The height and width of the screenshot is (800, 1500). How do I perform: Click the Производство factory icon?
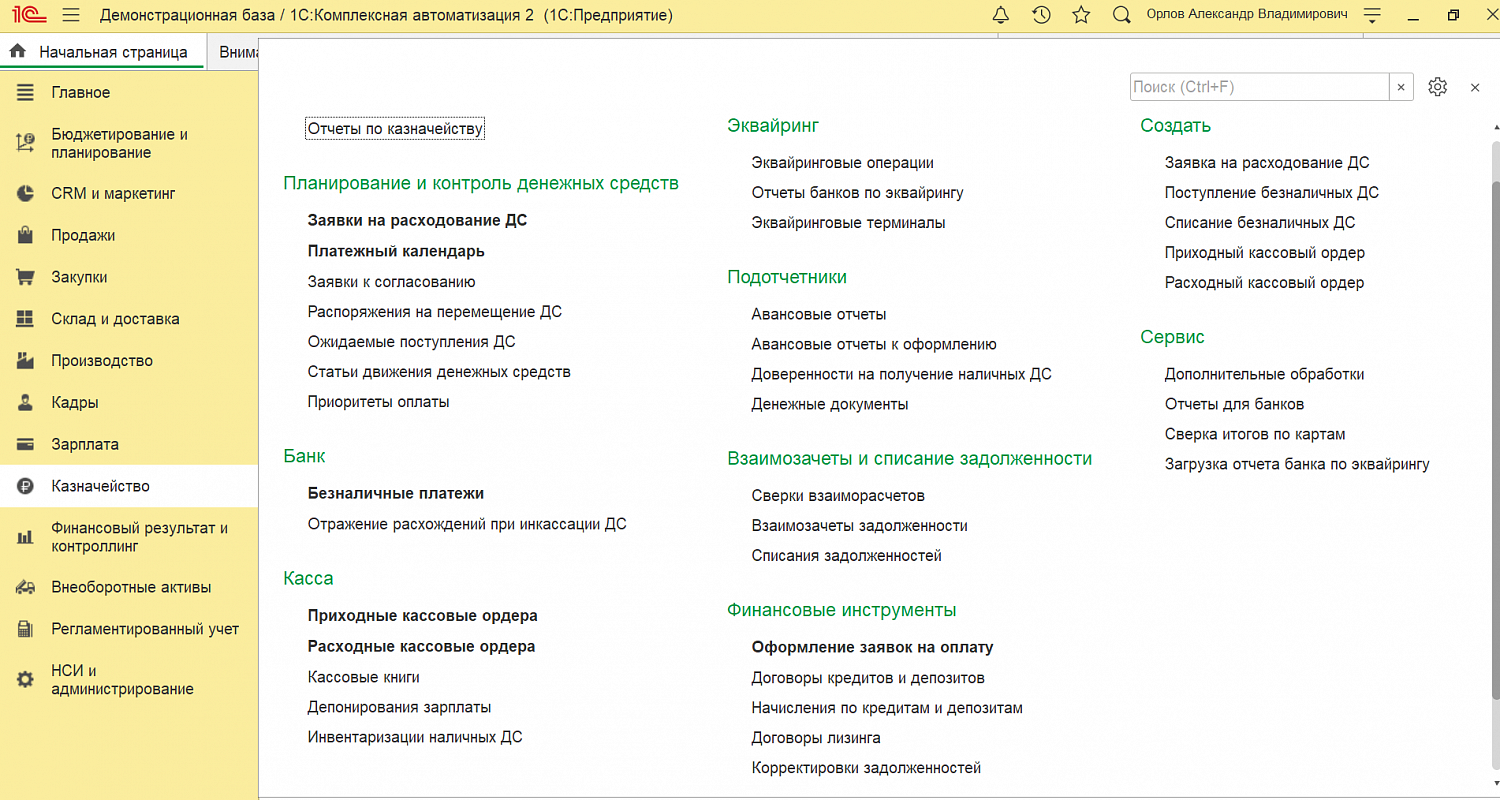(x=26, y=361)
